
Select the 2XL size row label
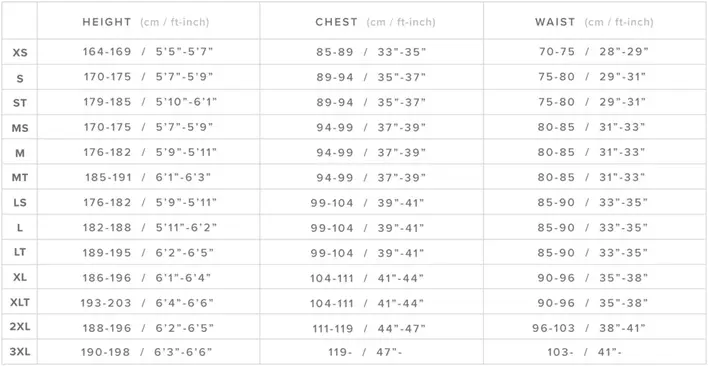[x=20, y=327]
